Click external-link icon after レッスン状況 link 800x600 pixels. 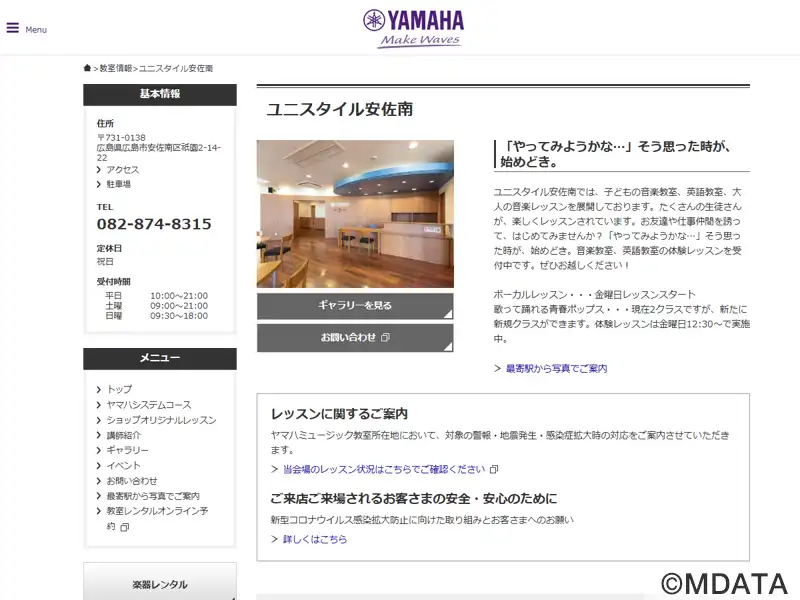494,469
